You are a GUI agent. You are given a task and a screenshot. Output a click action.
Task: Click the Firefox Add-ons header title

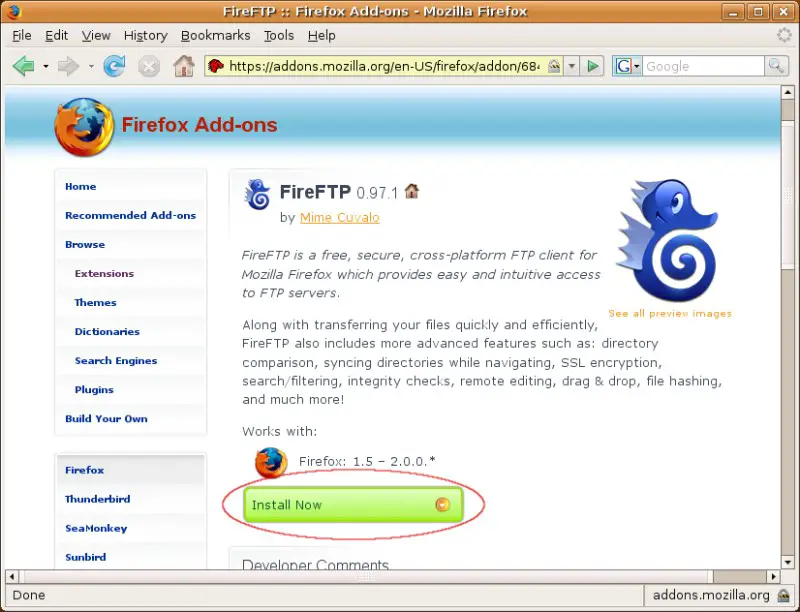tap(199, 125)
